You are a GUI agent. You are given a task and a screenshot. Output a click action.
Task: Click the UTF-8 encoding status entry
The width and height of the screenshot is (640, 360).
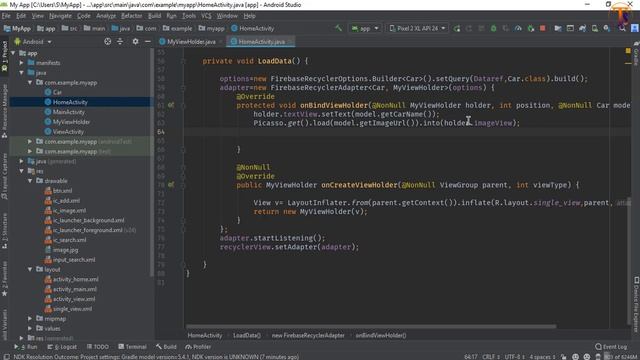pos(514,357)
